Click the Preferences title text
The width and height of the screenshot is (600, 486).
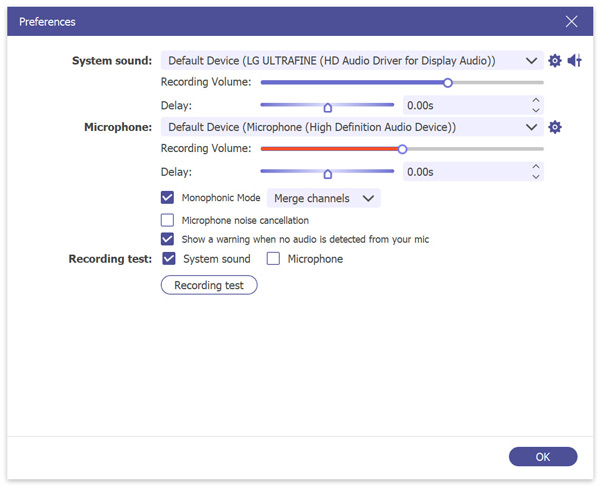pos(47,22)
